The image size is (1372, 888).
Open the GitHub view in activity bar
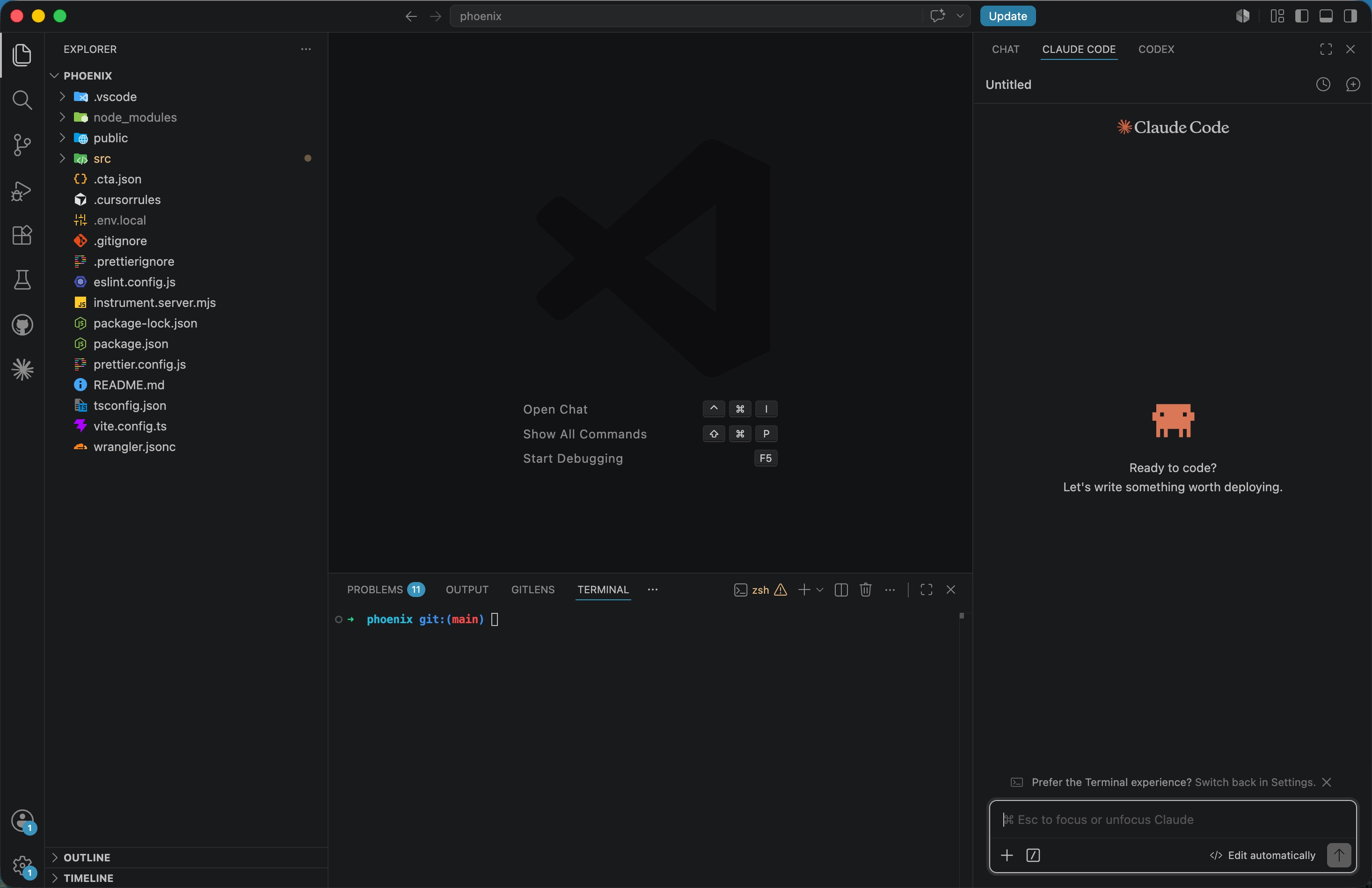22,325
